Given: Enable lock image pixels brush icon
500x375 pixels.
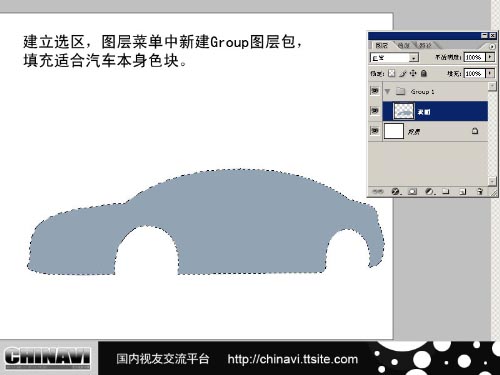Looking at the screenshot, I should click(403, 73).
